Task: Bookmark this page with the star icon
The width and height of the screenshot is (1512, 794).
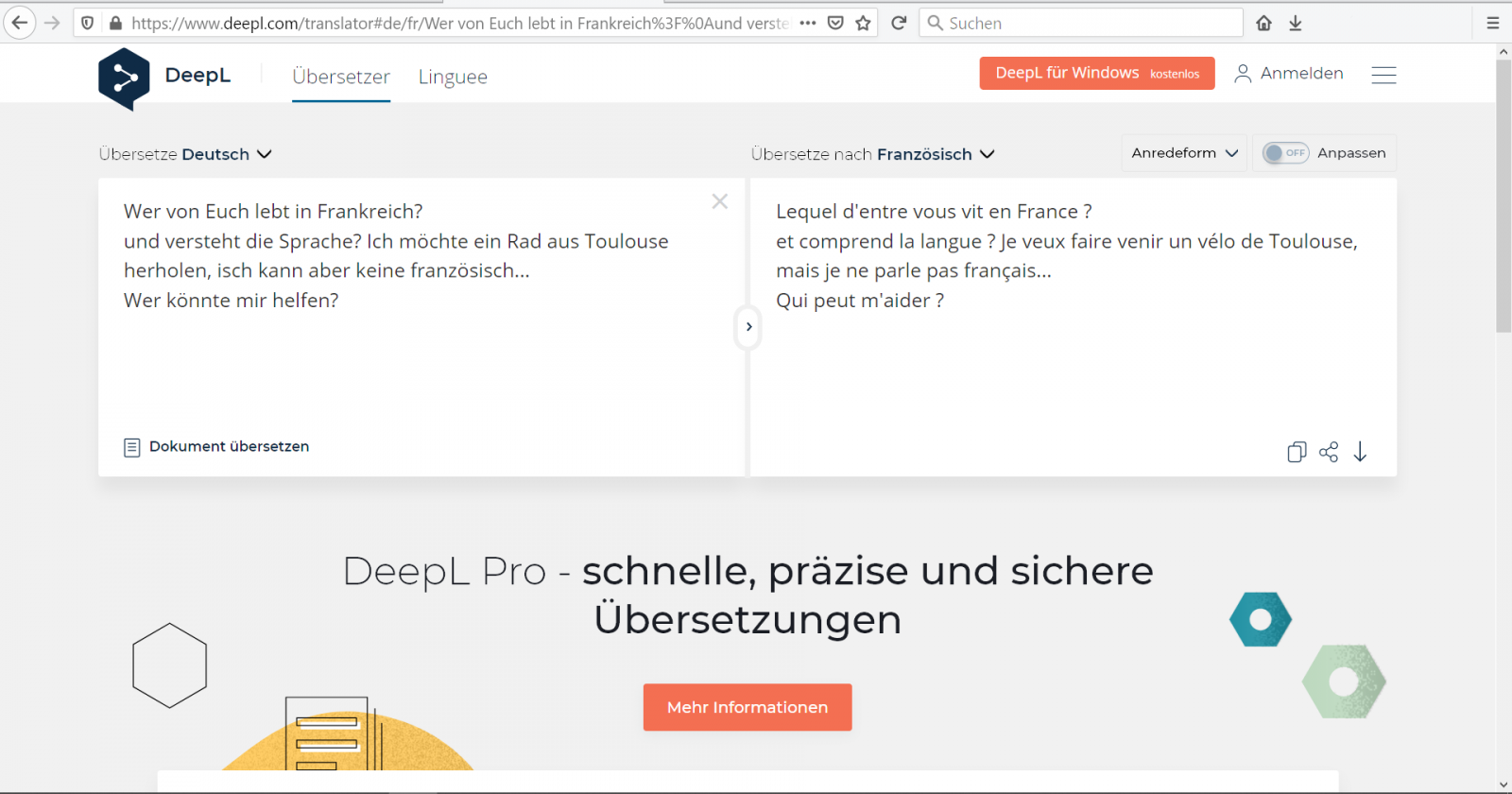Action: click(863, 23)
